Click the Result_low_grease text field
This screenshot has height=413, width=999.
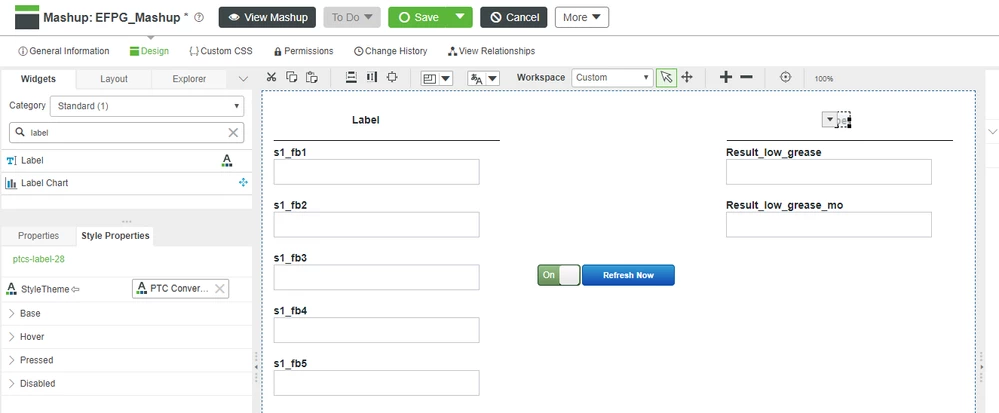(829, 172)
